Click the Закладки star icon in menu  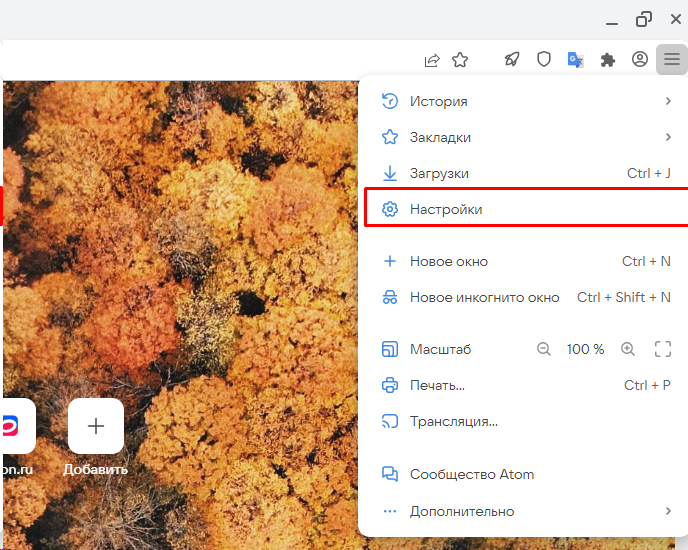[390, 137]
